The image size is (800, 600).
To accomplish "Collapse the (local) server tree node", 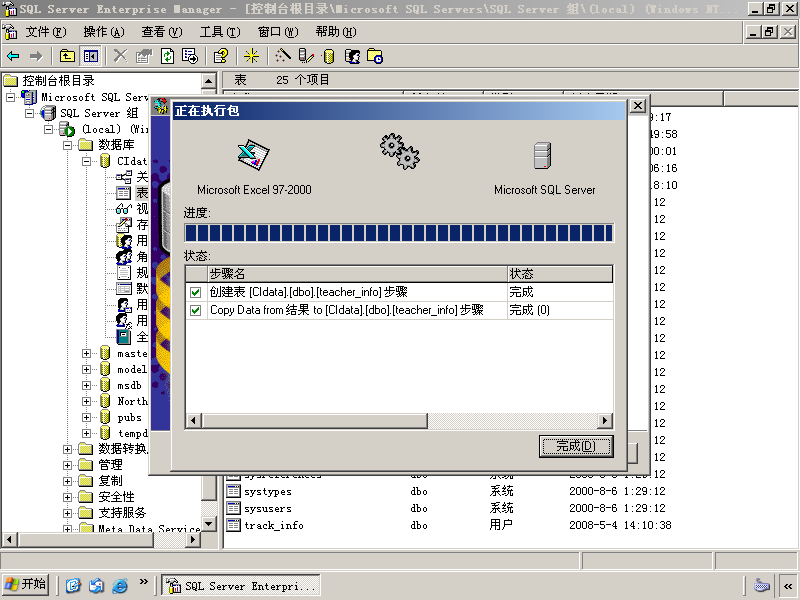I will point(48,129).
